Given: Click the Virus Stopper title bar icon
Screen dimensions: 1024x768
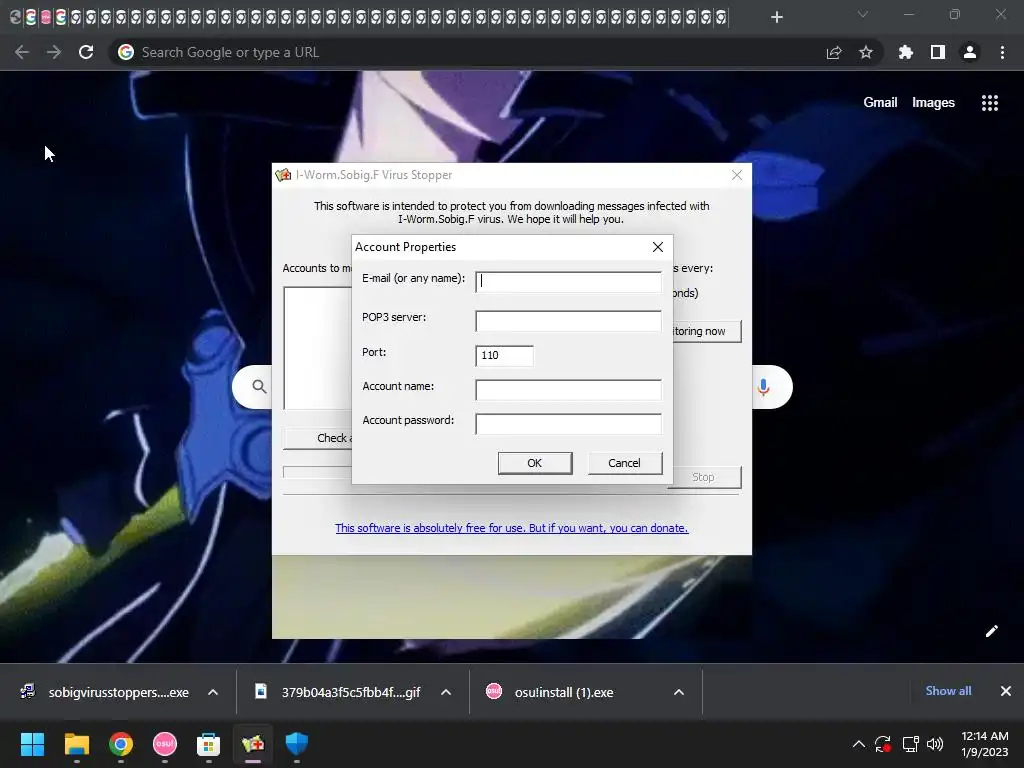Looking at the screenshot, I should 283,175.
